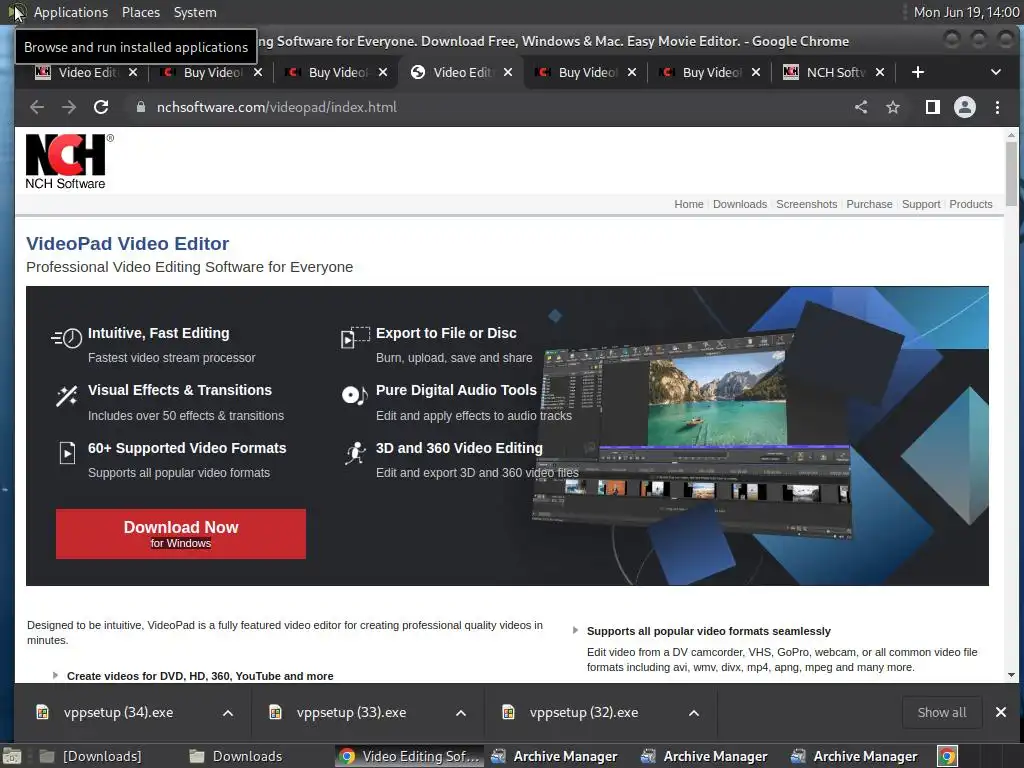Open the Support link
Viewport: 1024px width, 768px height.
click(x=921, y=204)
